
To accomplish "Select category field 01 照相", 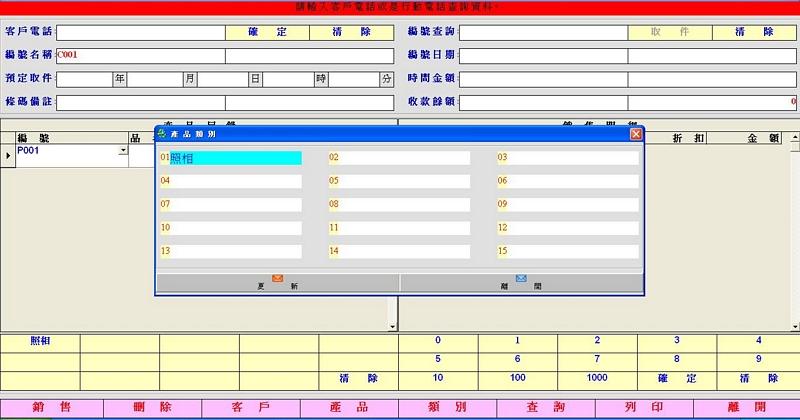I will 235,157.
